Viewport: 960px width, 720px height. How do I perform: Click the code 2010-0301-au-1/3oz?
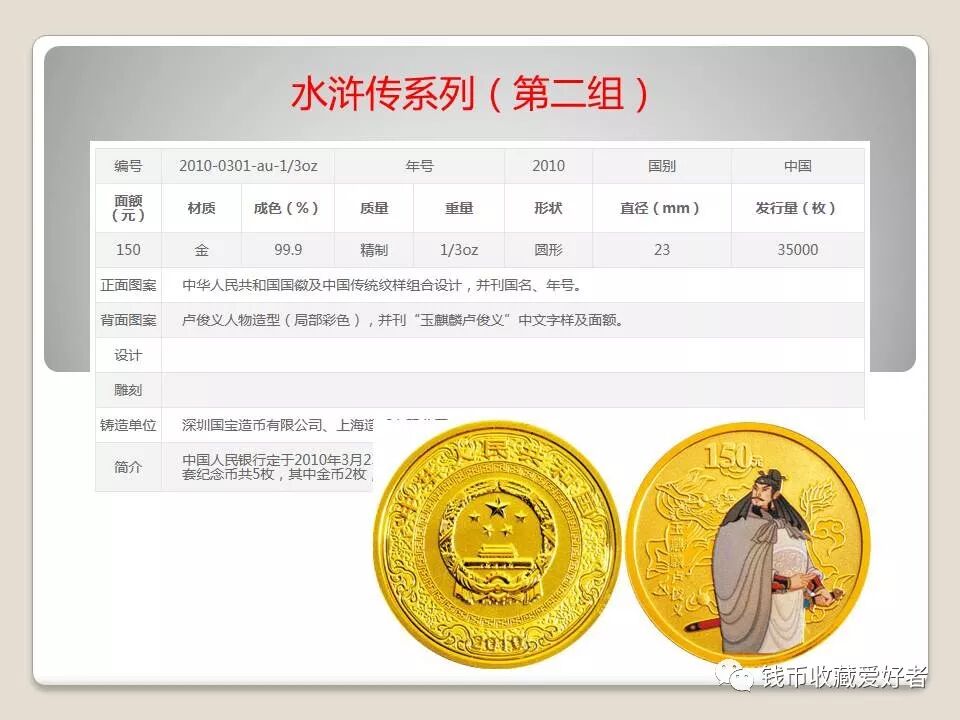coord(248,166)
